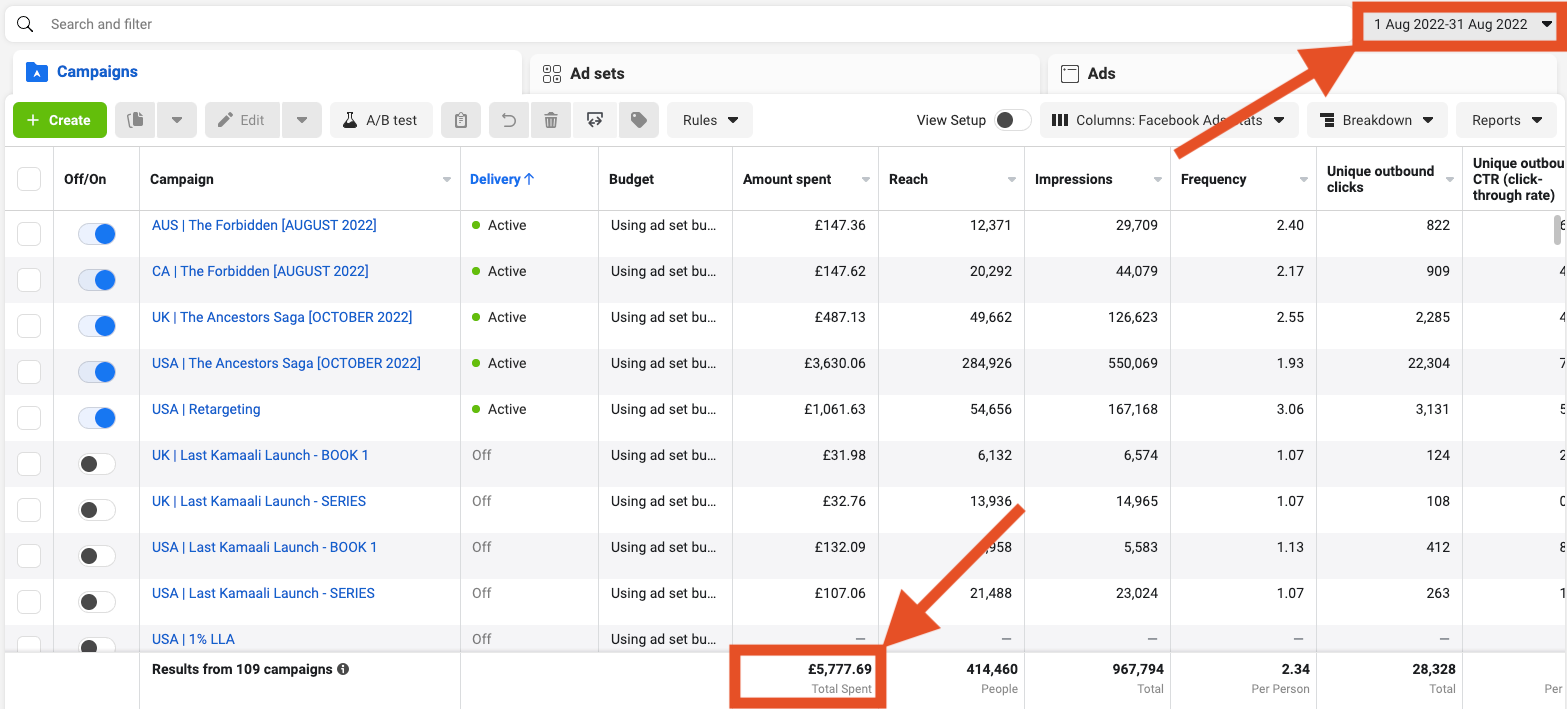
Task: Click the undo arrow icon
Action: 509,120
